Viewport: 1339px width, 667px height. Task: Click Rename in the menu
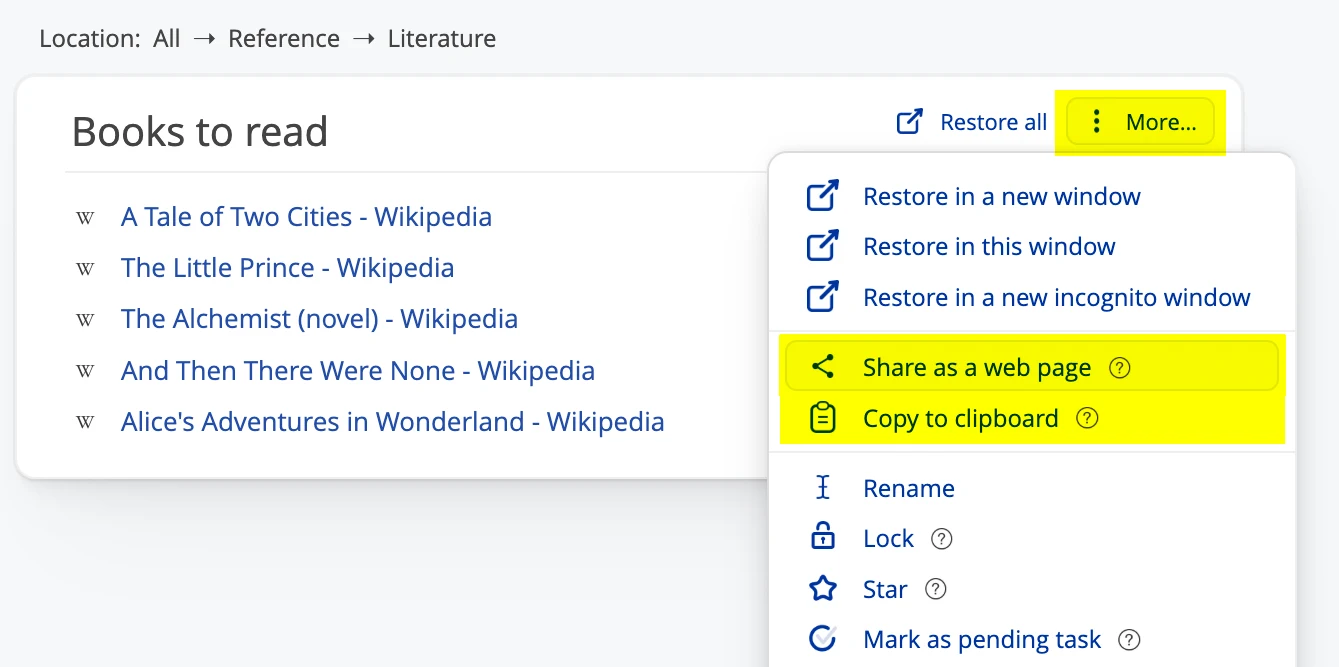(x=908, y=488)
